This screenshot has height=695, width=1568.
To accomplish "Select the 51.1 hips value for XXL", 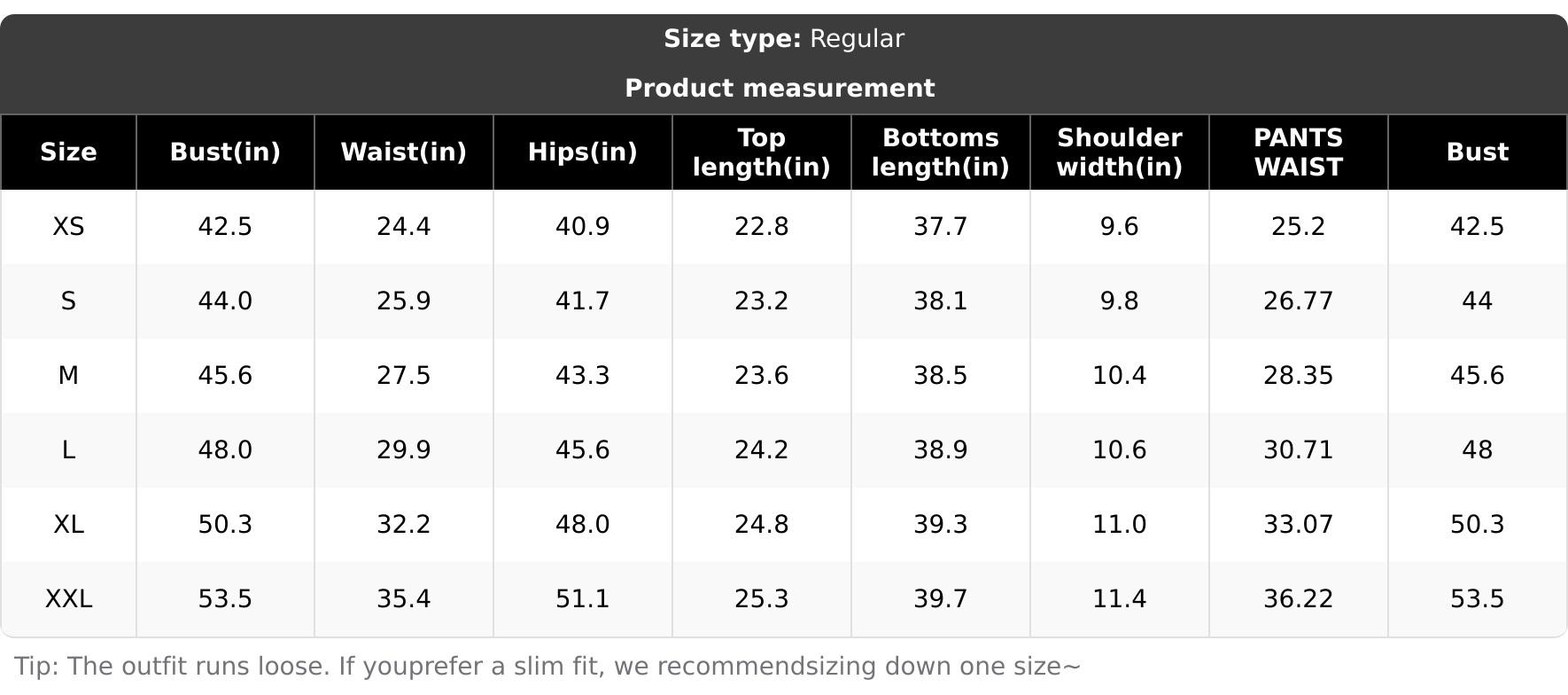I will pos(583,599).
